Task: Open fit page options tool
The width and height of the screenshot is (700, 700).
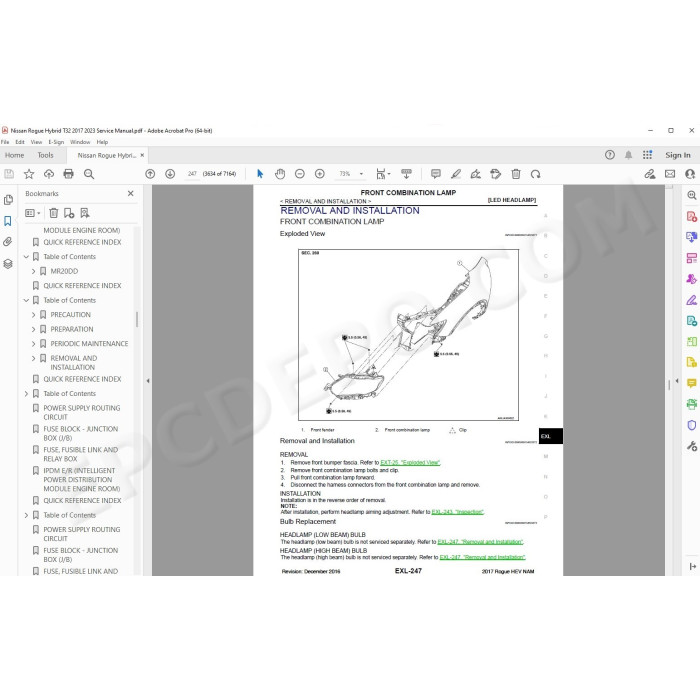Action: 383,174
